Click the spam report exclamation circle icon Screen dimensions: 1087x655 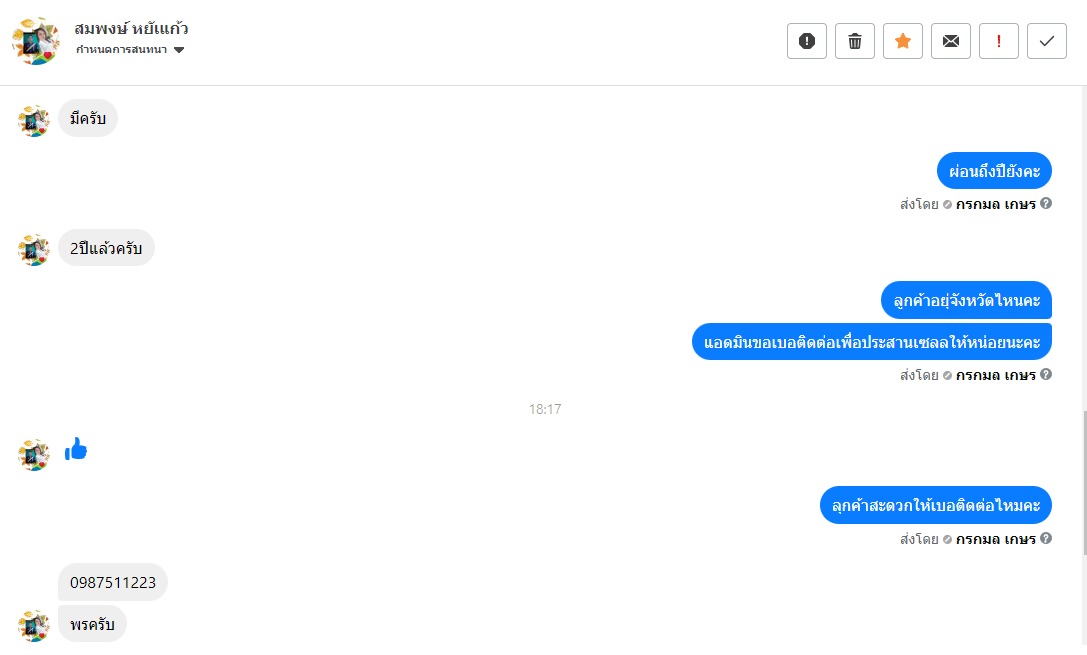click(x=806, y=41)
